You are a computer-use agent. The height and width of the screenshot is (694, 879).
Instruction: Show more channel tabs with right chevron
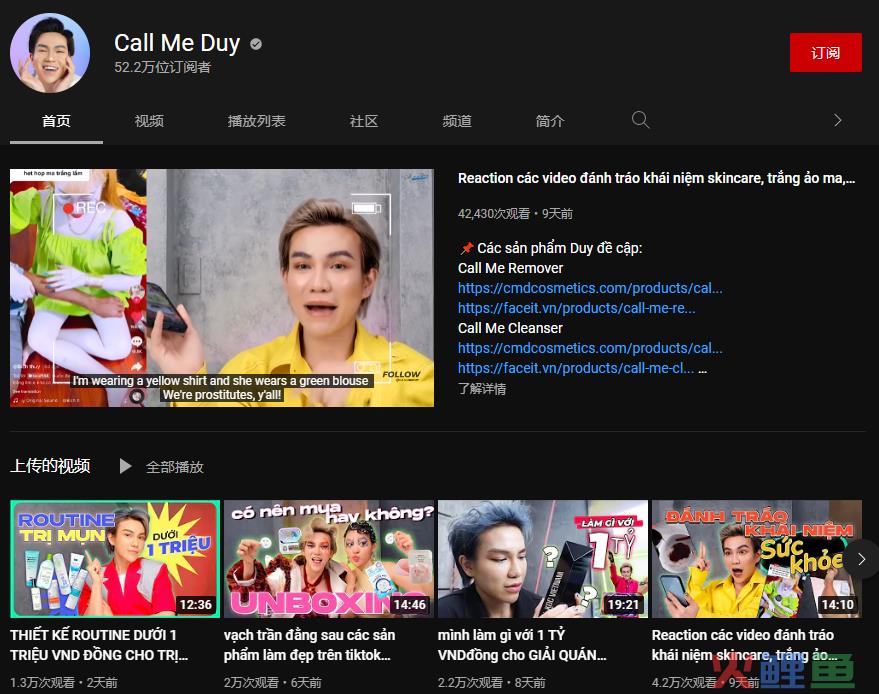[x=838, y=120]
